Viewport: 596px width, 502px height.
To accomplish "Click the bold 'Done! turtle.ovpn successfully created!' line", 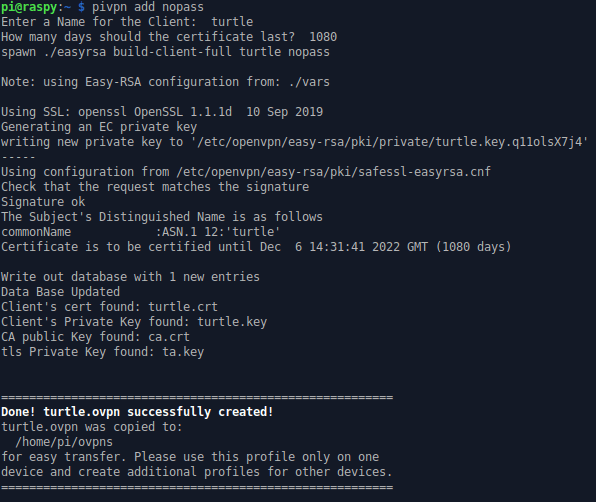I will (x=137, y=412).
